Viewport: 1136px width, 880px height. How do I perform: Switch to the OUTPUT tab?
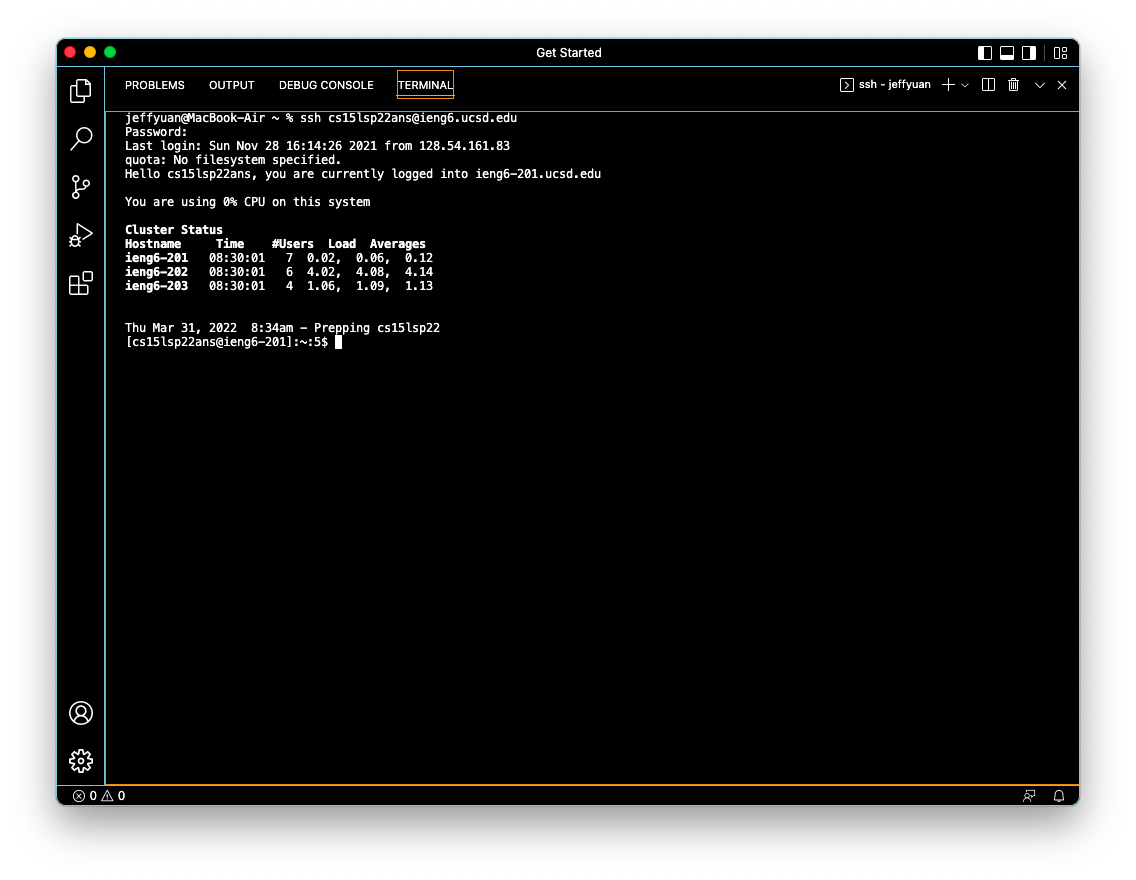click(232, 85)
